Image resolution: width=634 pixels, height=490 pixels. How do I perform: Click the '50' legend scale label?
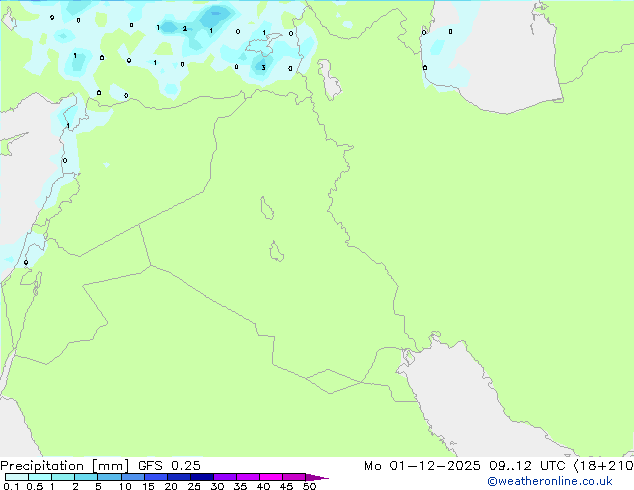point(309,486)
